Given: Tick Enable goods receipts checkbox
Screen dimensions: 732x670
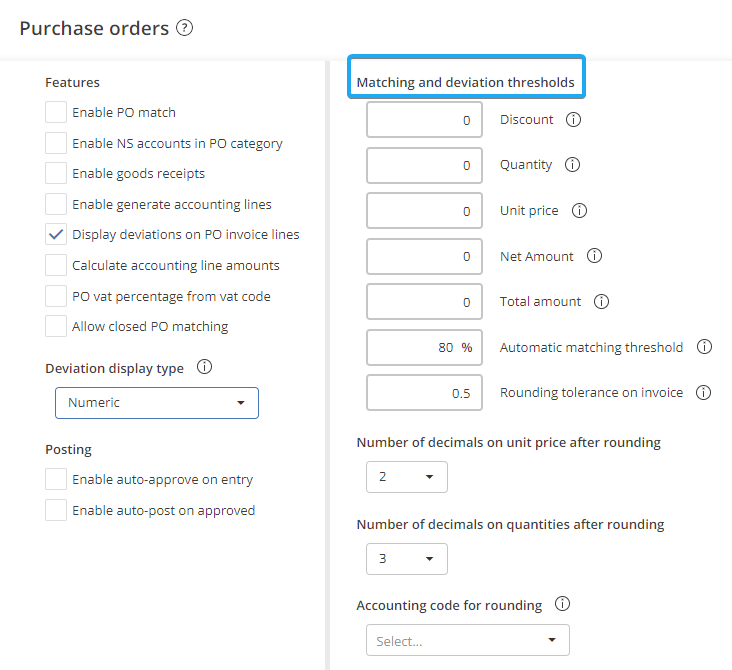Looking at the screenshot, I should [x=57, y=174].
